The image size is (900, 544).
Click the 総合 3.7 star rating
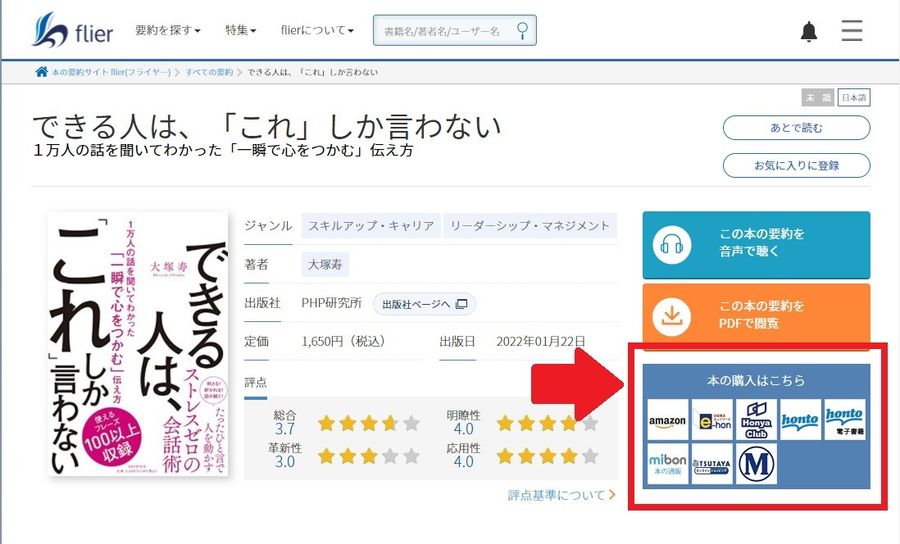click(368, 423)
